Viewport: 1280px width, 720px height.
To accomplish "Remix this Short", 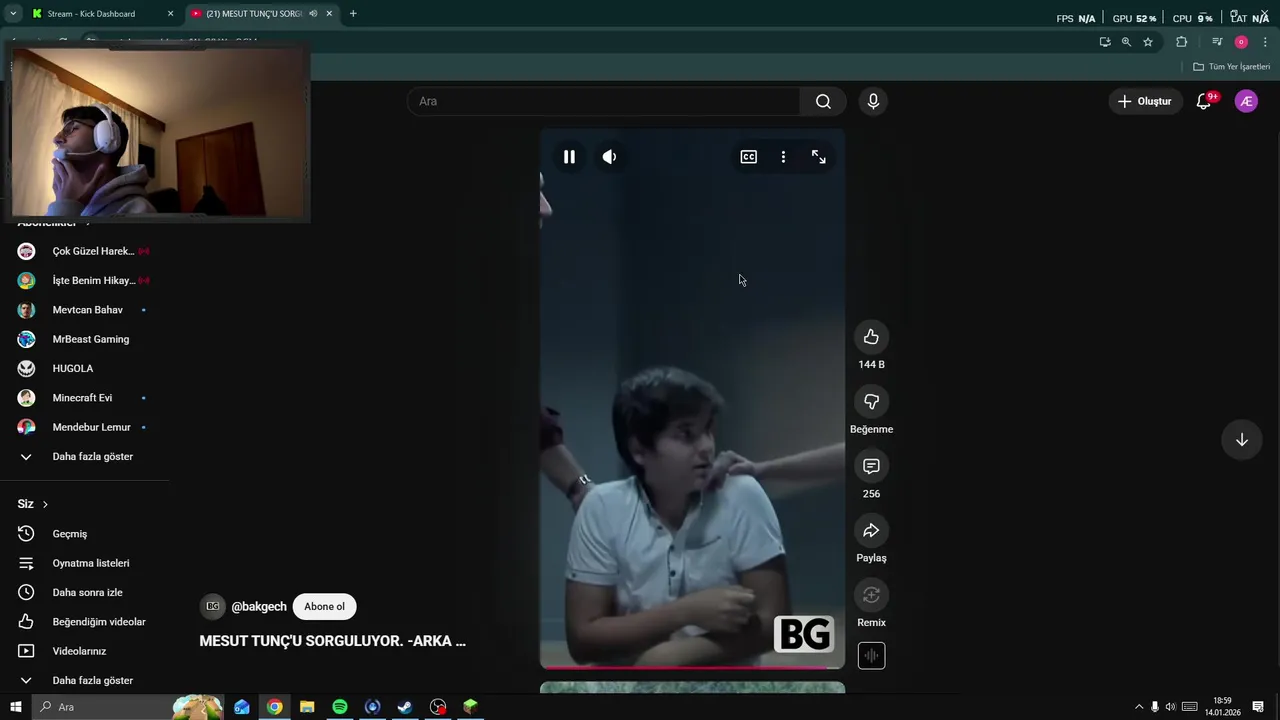I will tap(871, 595).
